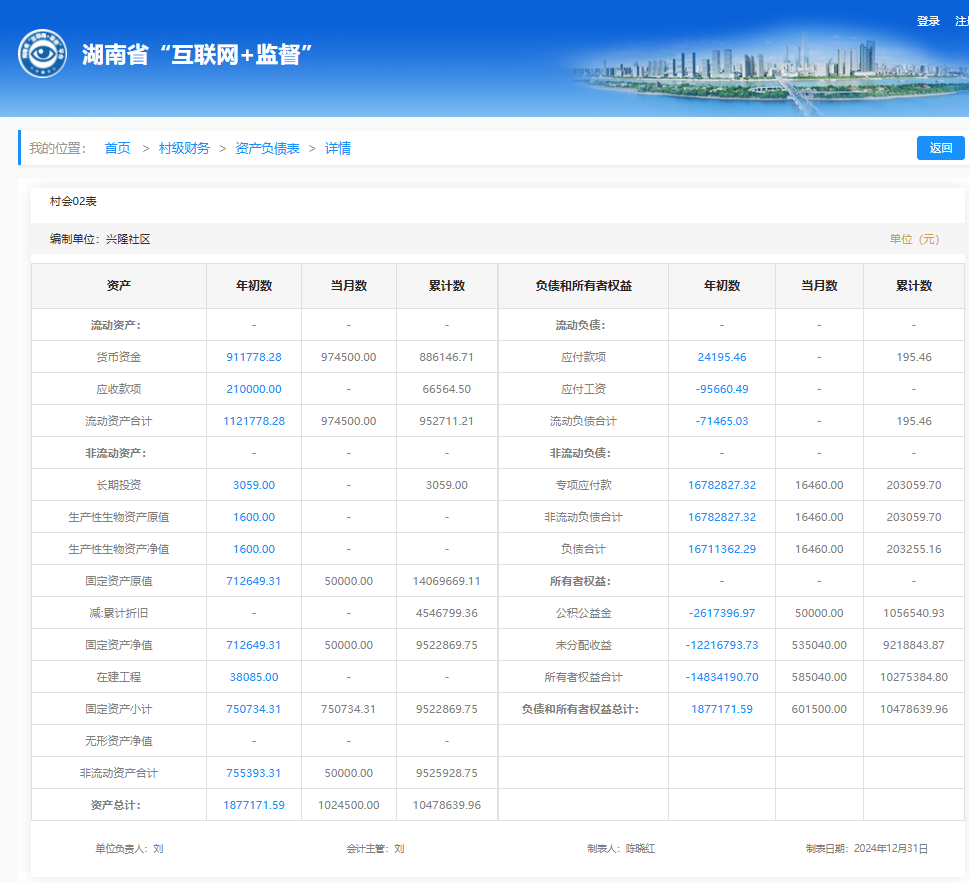Select 货币资金 row label

point(119,357)
